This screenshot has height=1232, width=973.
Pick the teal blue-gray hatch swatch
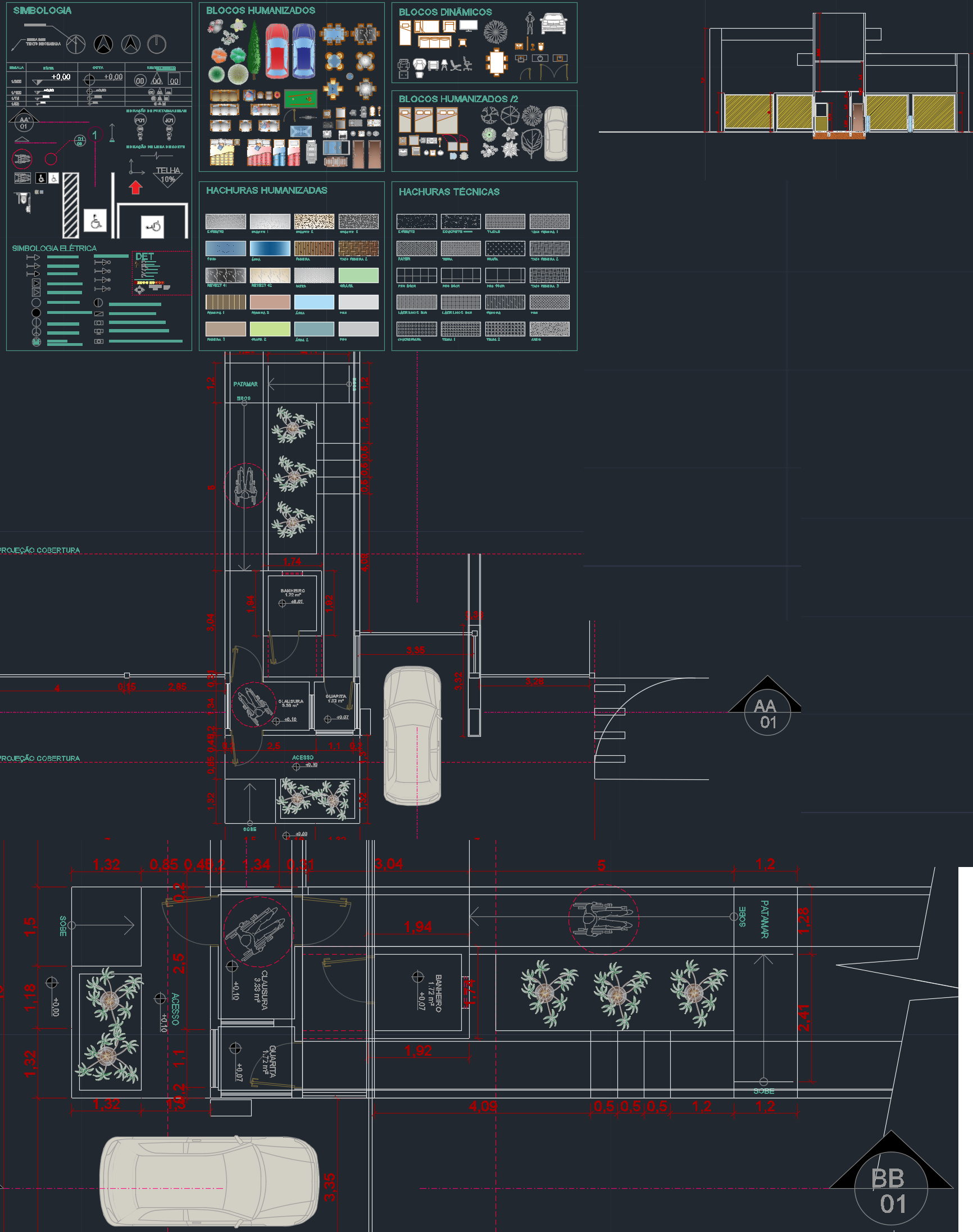[314, 329]
